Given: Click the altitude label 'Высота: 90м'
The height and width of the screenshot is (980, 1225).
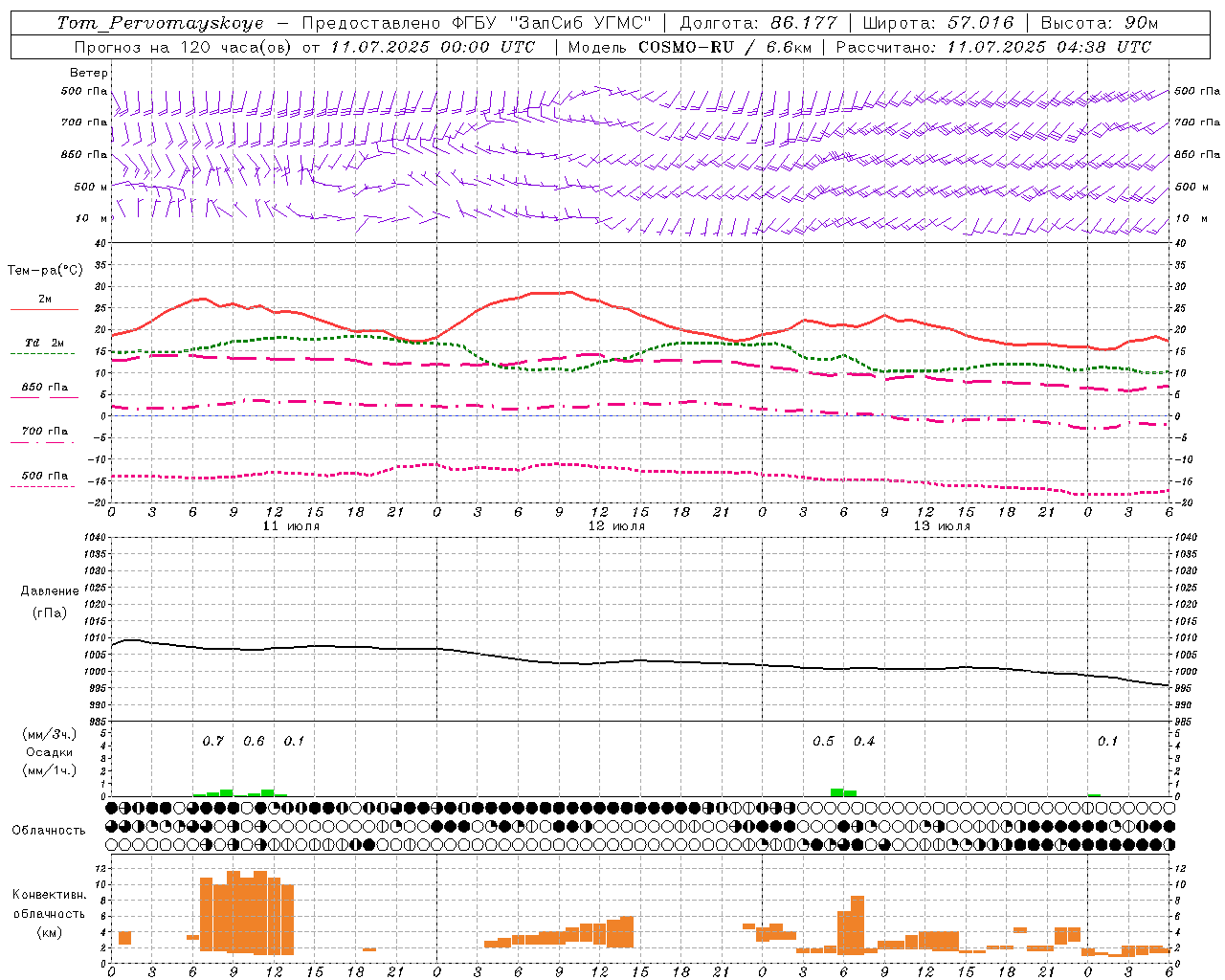Looking at the screenshot, I should coord(1100,23).
